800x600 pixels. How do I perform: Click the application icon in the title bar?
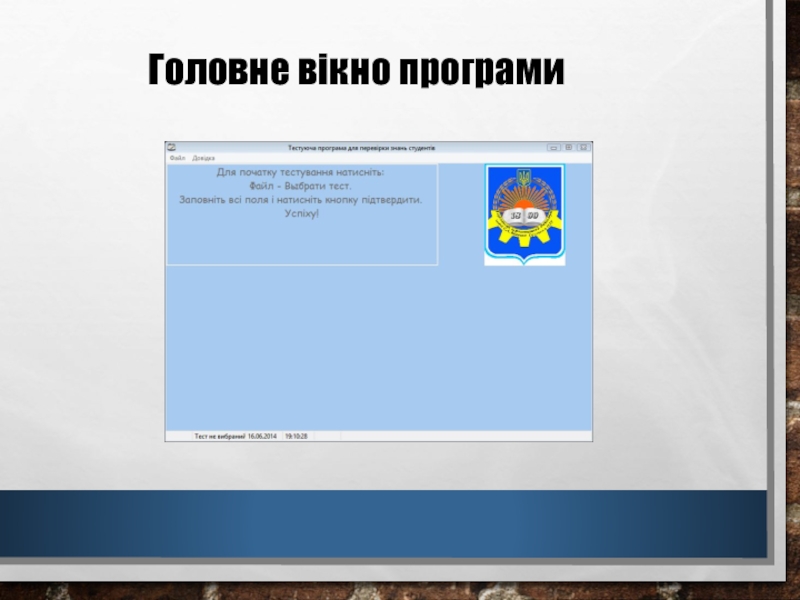click(x=170, y=147)
